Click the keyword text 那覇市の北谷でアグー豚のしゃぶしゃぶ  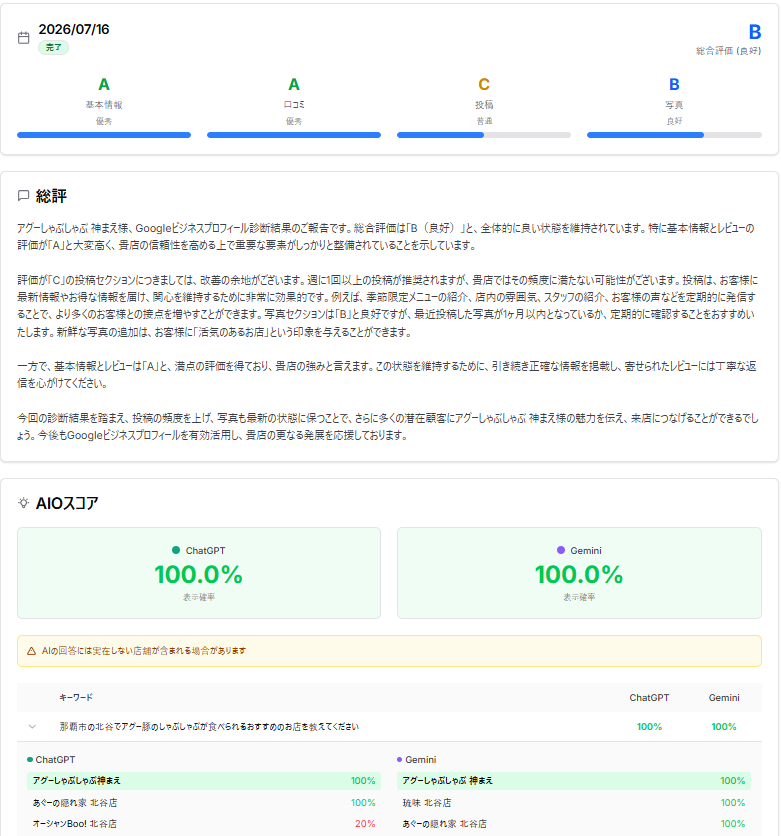pos(209,727)
